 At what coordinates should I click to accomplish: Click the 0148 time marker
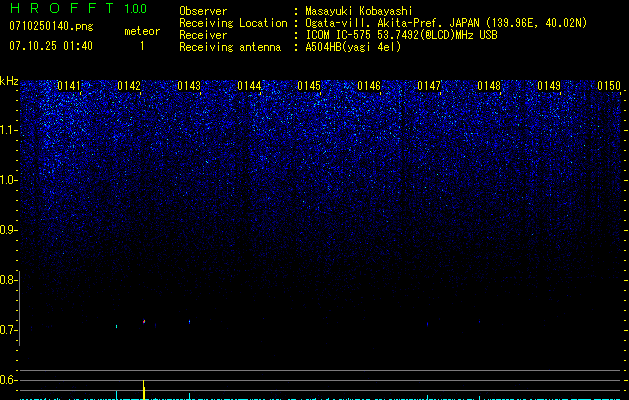coord(489,86)
